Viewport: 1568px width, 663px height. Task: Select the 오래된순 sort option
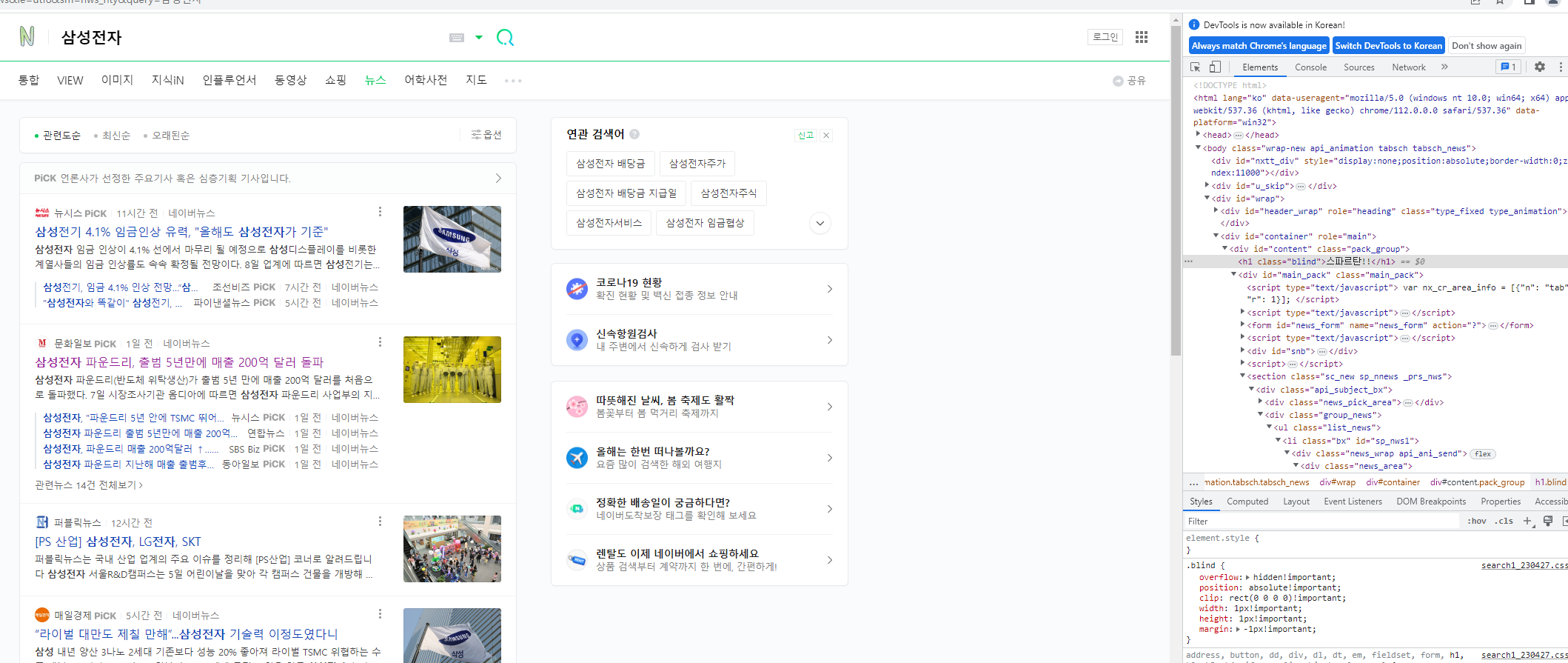pos(167,136)
